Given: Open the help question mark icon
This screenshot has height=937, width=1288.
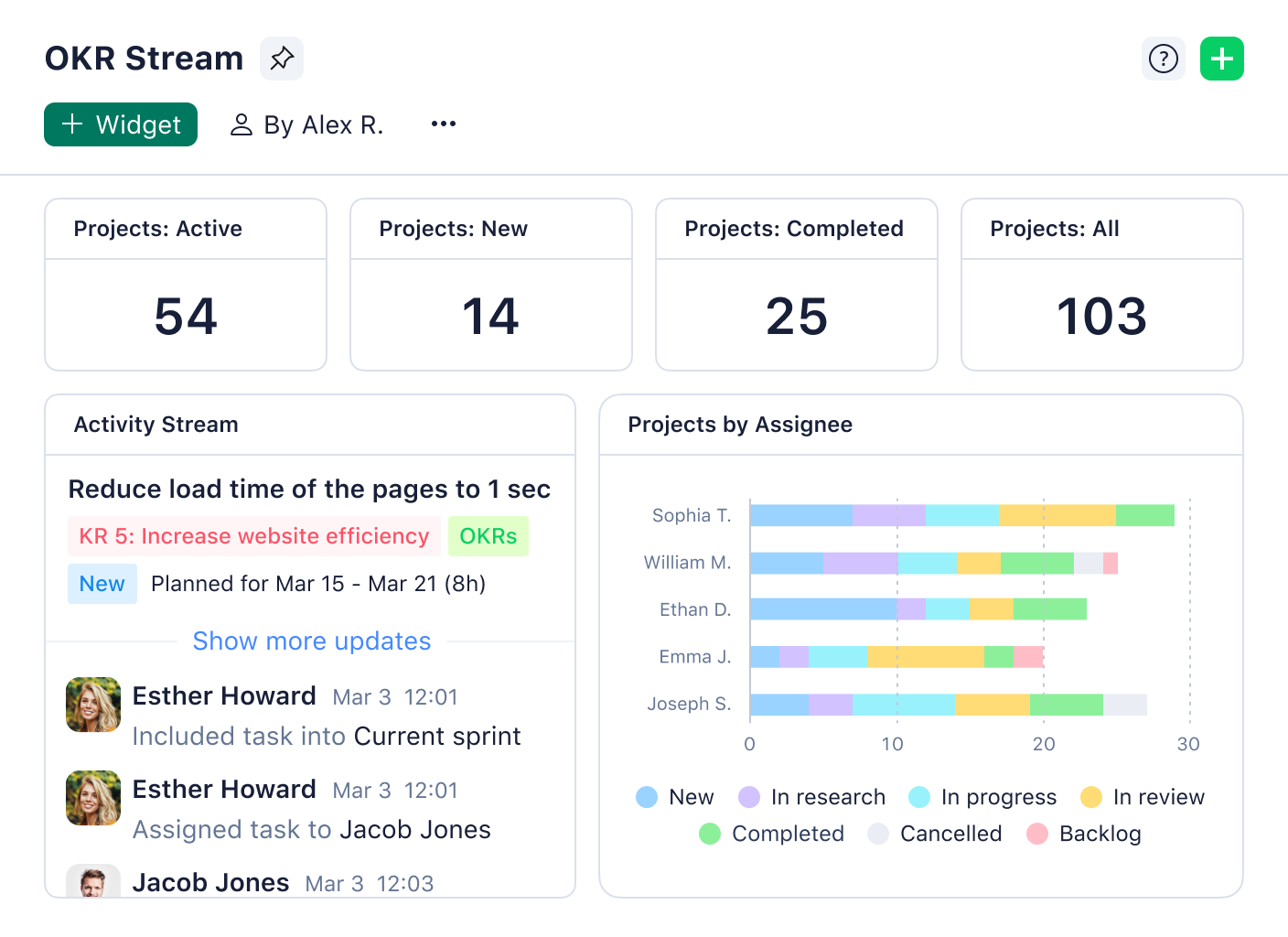Looking at the screenshot, I should (x=1163, y=59).
